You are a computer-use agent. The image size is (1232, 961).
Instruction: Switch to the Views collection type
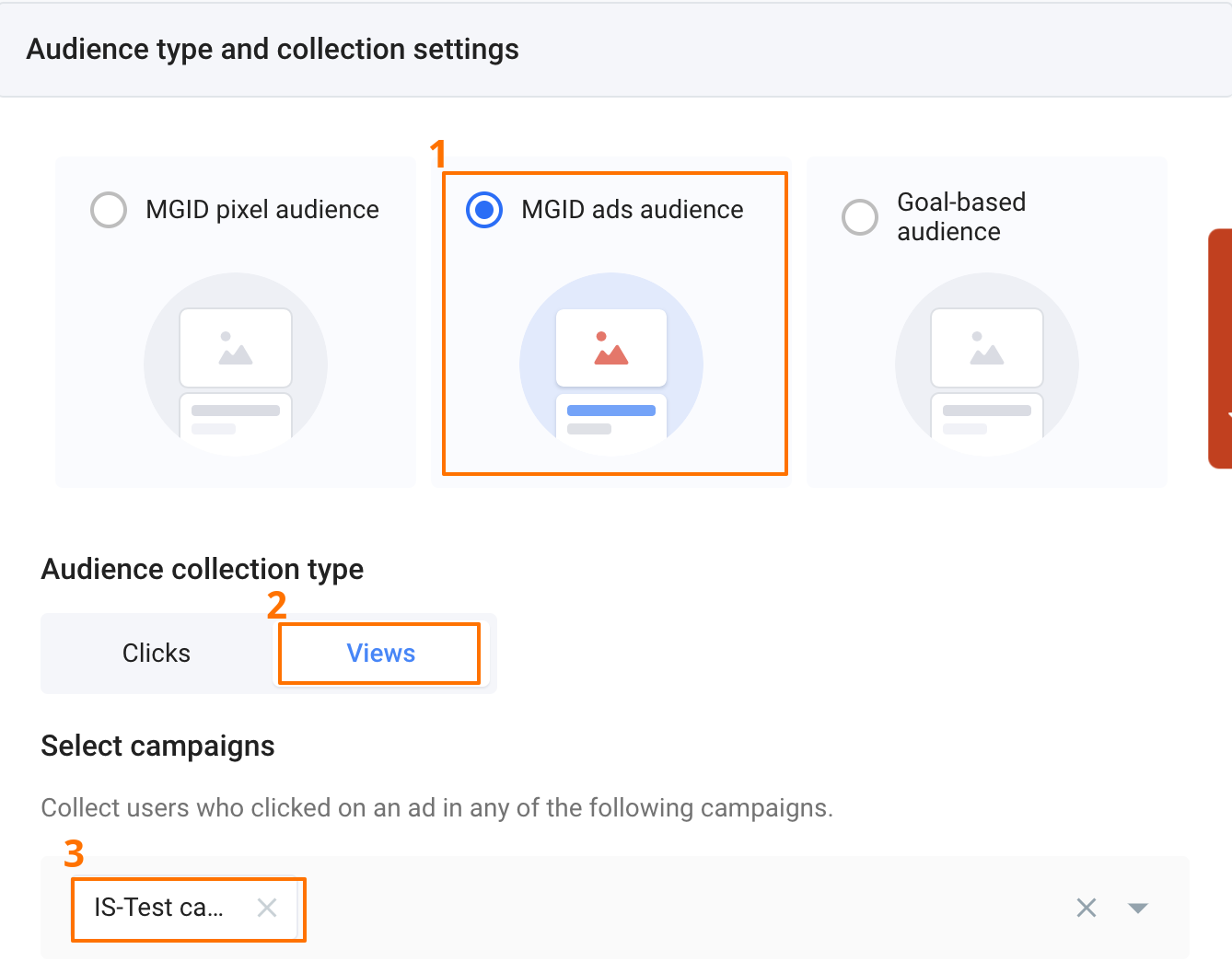tap(380, 654)
